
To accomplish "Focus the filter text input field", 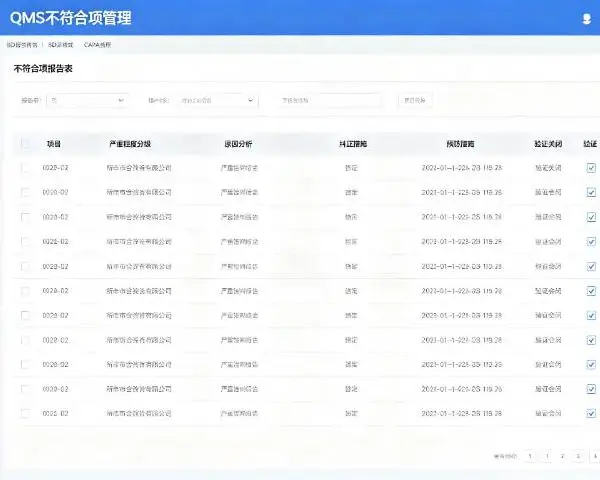I will pos(329,100).
